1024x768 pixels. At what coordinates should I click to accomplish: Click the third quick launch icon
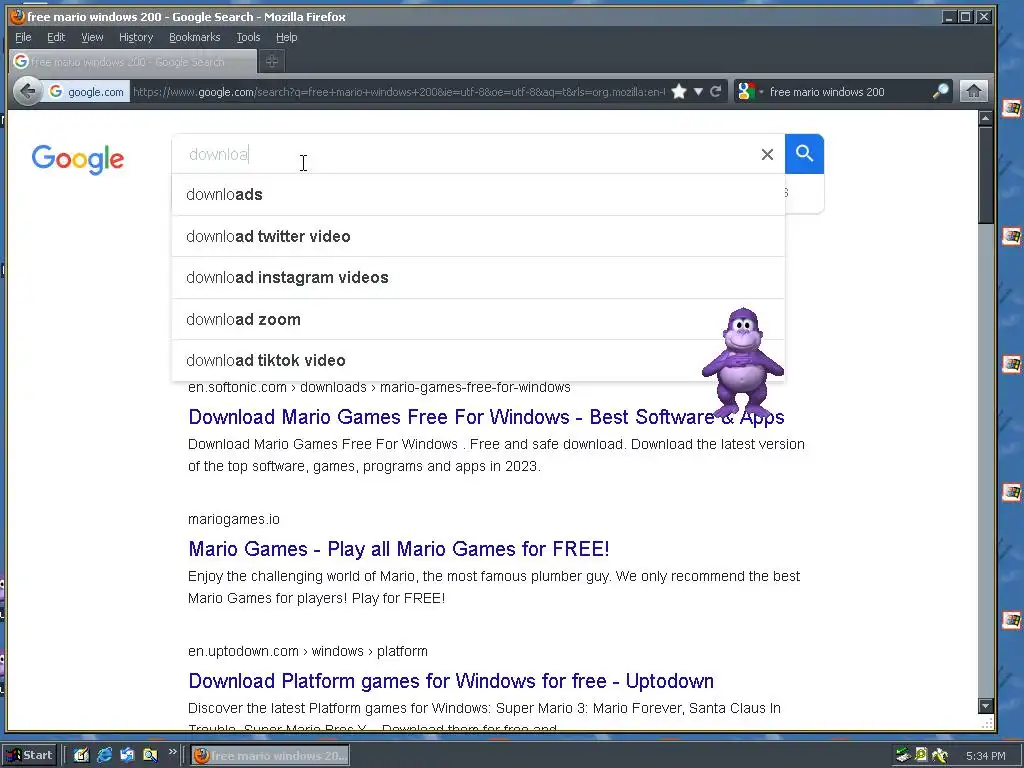pos(127,756)
